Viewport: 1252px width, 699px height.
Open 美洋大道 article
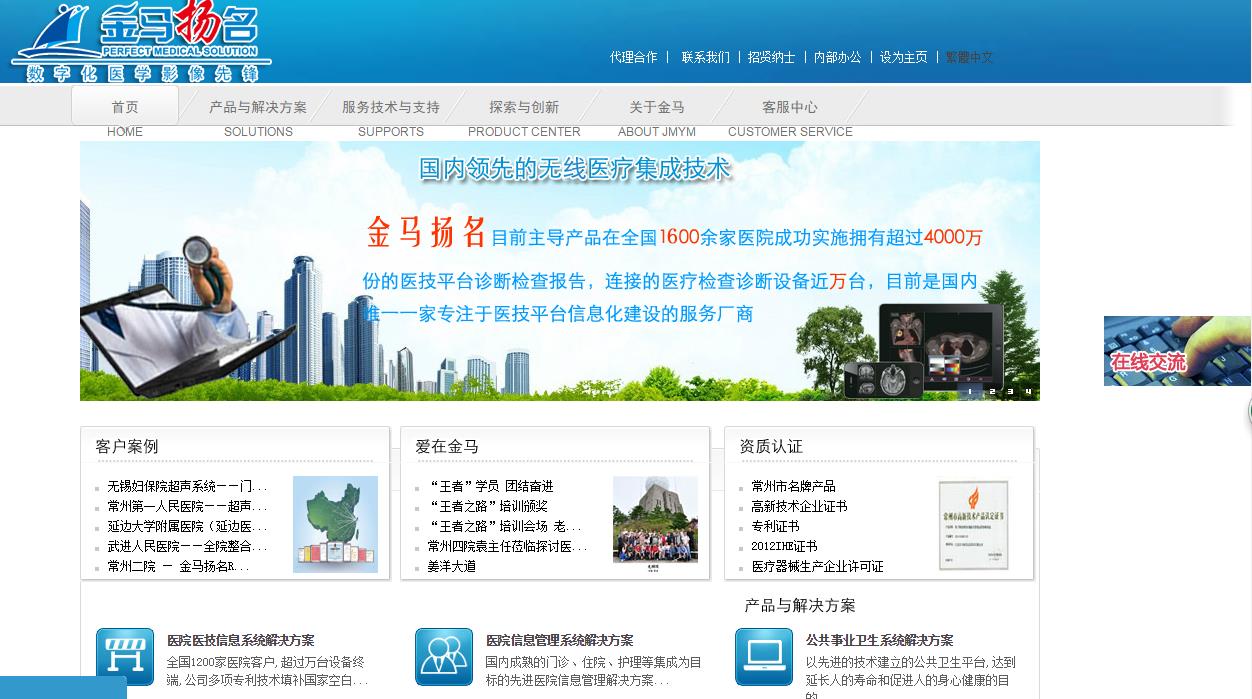(451, 566)
